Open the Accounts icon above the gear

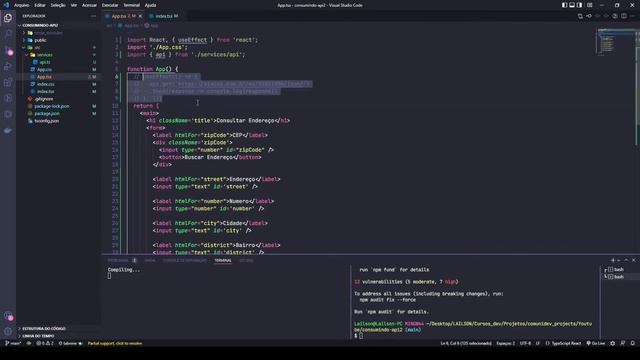point(8,316)
